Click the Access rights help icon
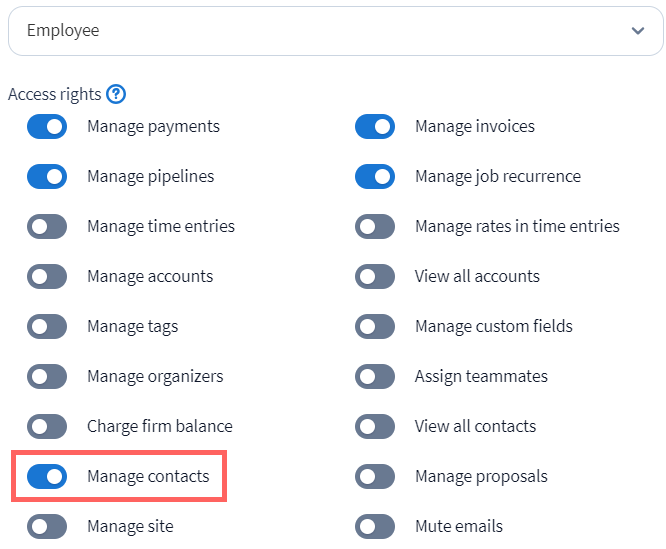This screenshot has height=549, width=666. pos(116,95)
